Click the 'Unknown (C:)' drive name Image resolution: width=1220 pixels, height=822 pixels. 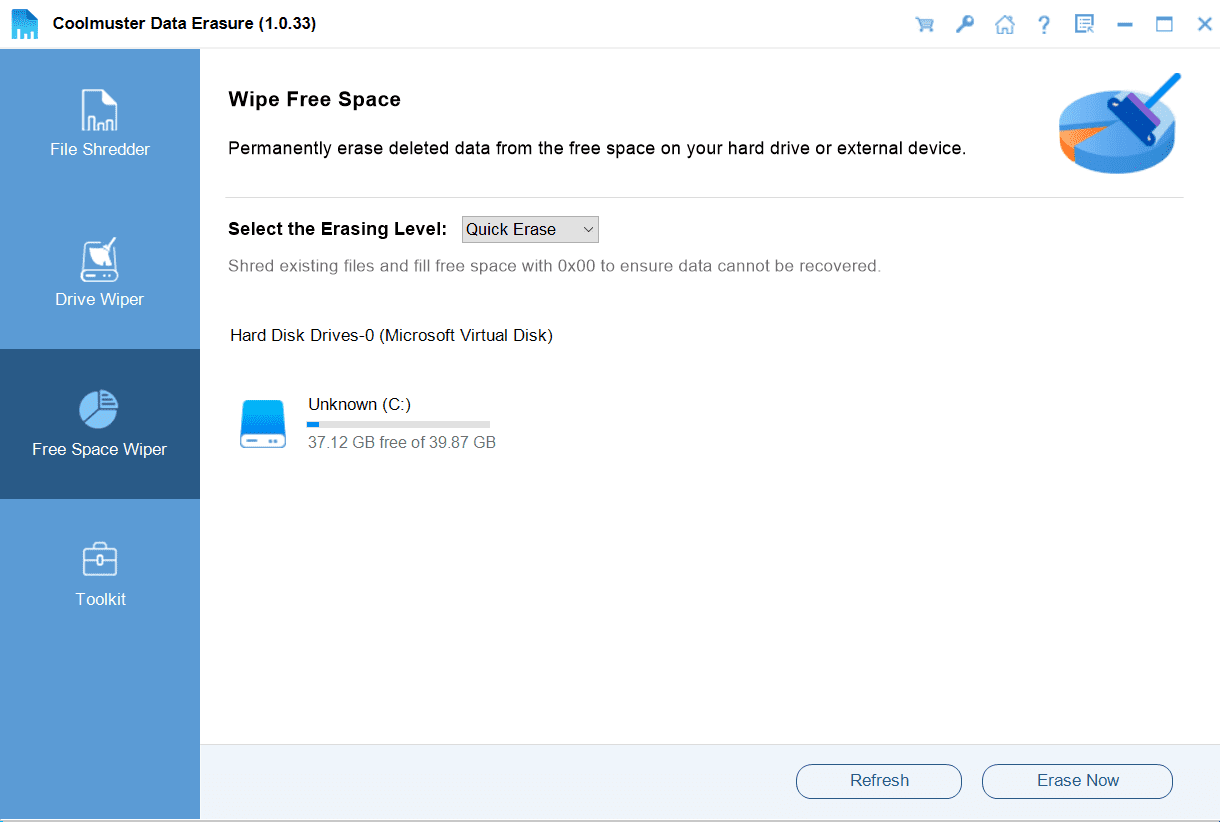(x=360, y=404)
